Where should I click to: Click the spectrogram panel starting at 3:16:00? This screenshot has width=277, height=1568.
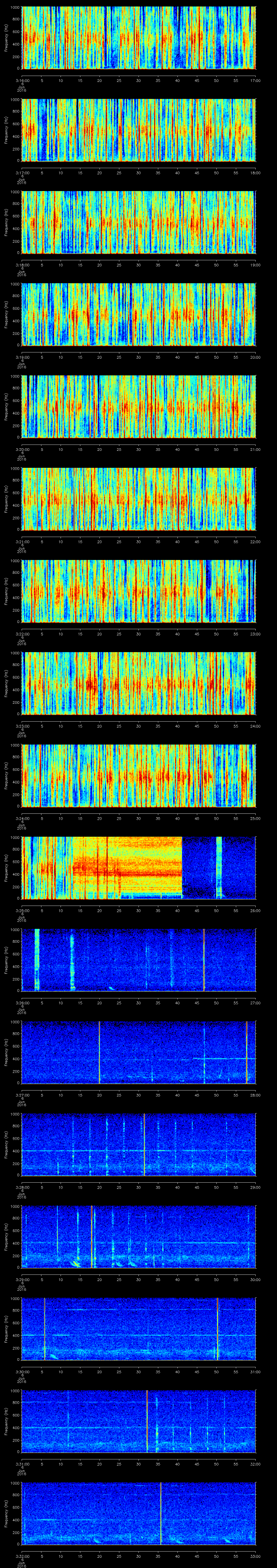tap(138, 38)
